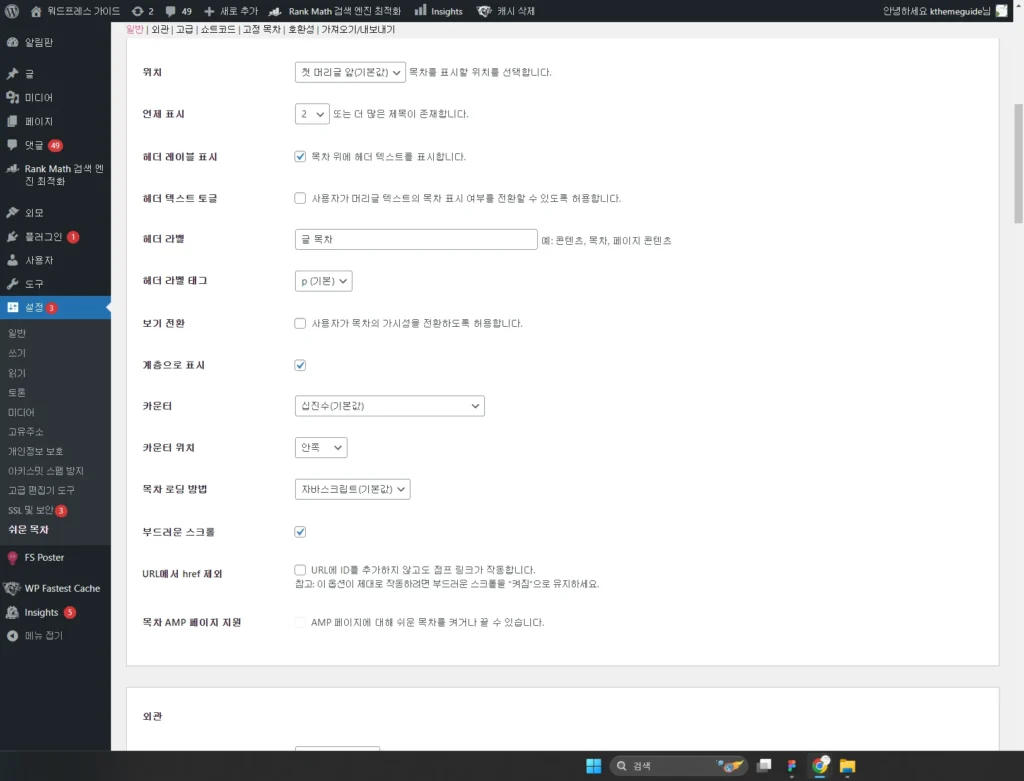This screenshot has height=781, width=1024.
Task: Switch to 일반 tab link at top
Action: tap(135, 29)
